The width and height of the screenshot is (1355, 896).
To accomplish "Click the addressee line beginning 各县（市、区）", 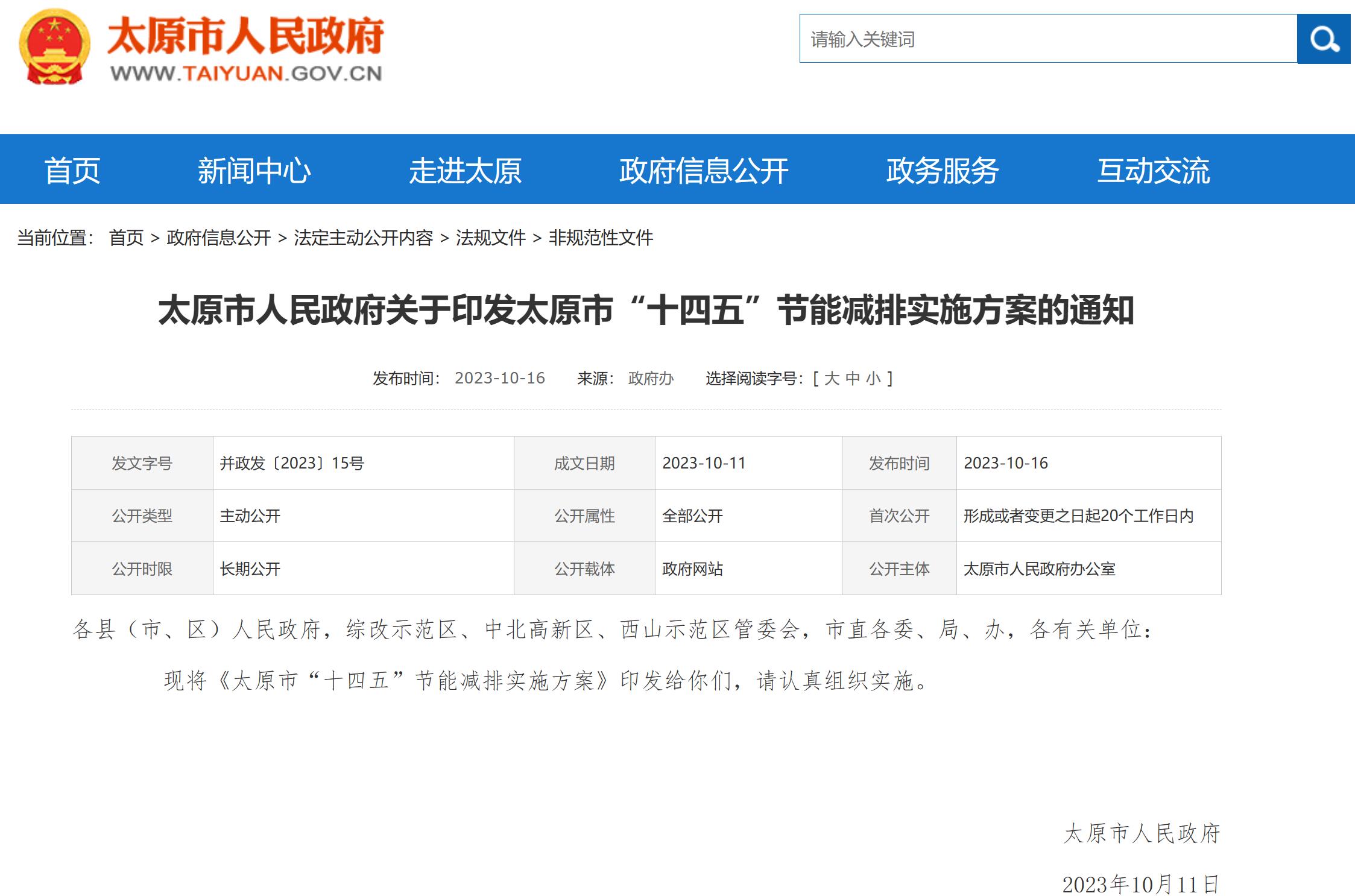I will [x=612, y=629].
